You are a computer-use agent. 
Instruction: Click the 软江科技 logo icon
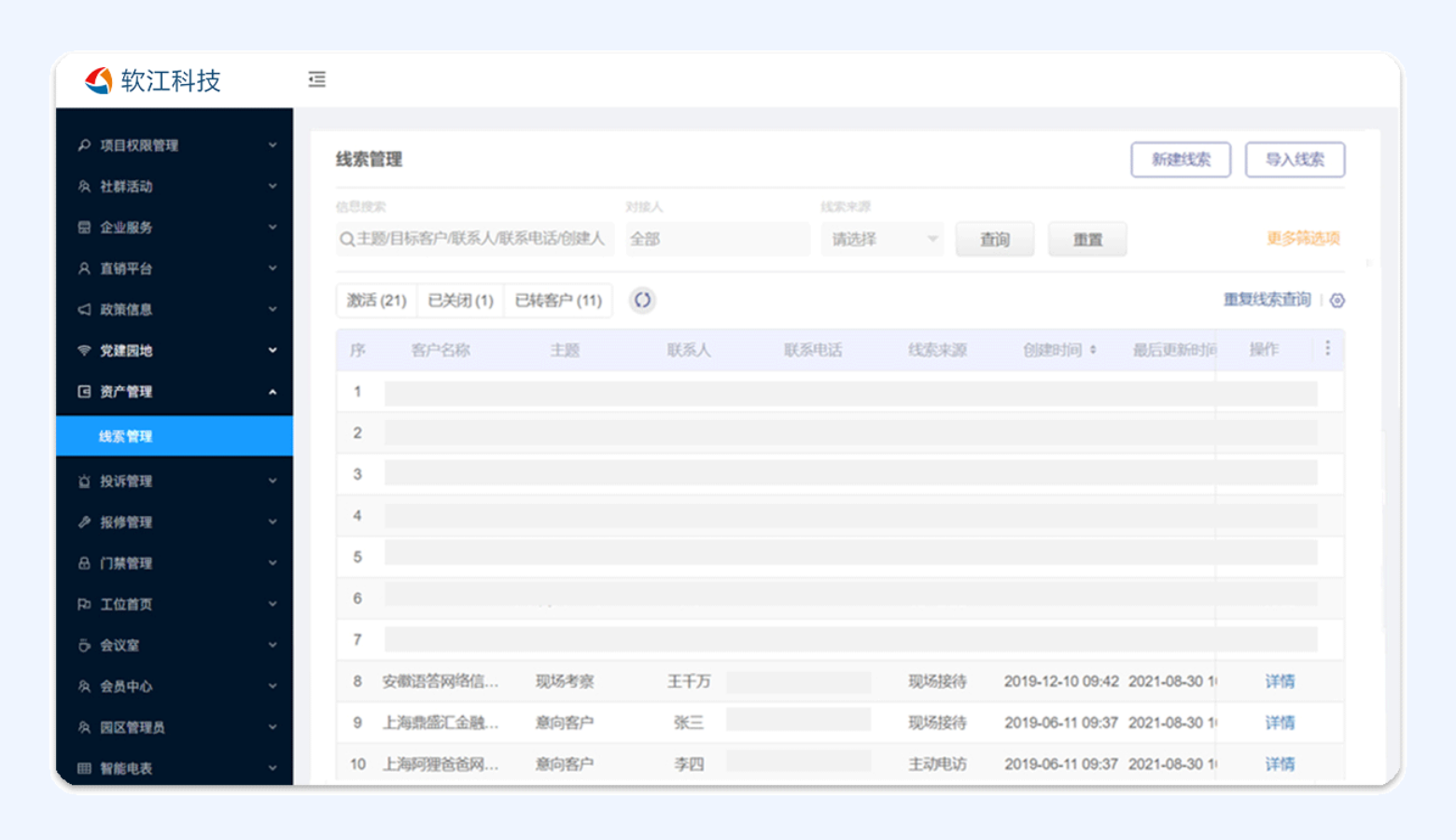click(99, 81)
